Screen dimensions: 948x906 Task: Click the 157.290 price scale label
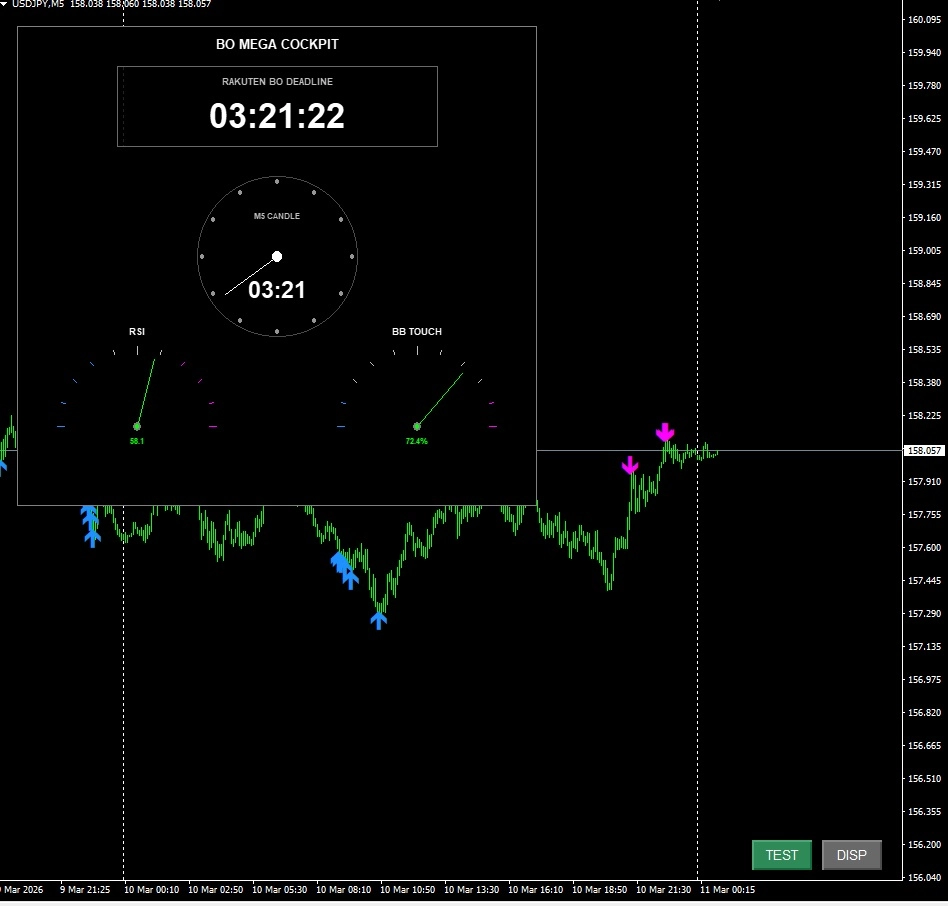pos(924,613)
